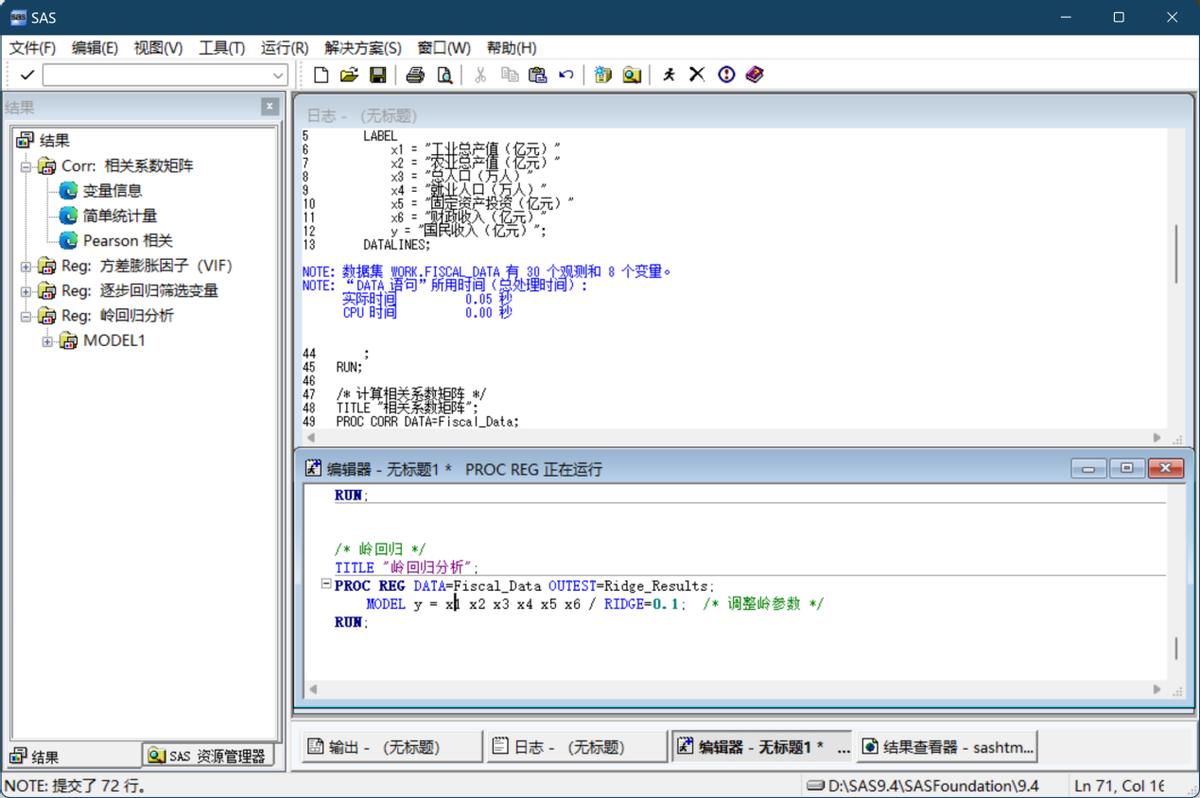Click the Clear All X toolbar icon
This screenshot has width=1200, height=798.
[697, 75]
